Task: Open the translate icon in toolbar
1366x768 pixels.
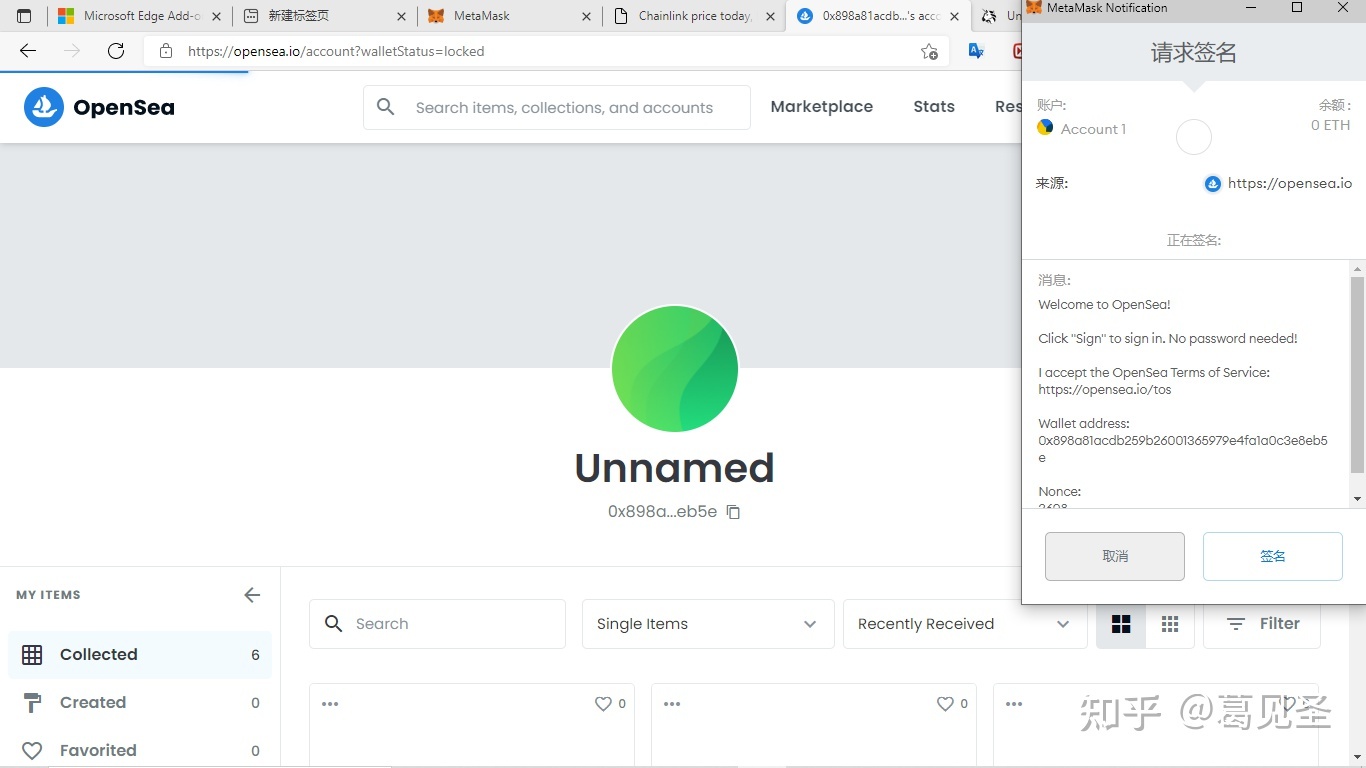Action: [x=976, y=51]
